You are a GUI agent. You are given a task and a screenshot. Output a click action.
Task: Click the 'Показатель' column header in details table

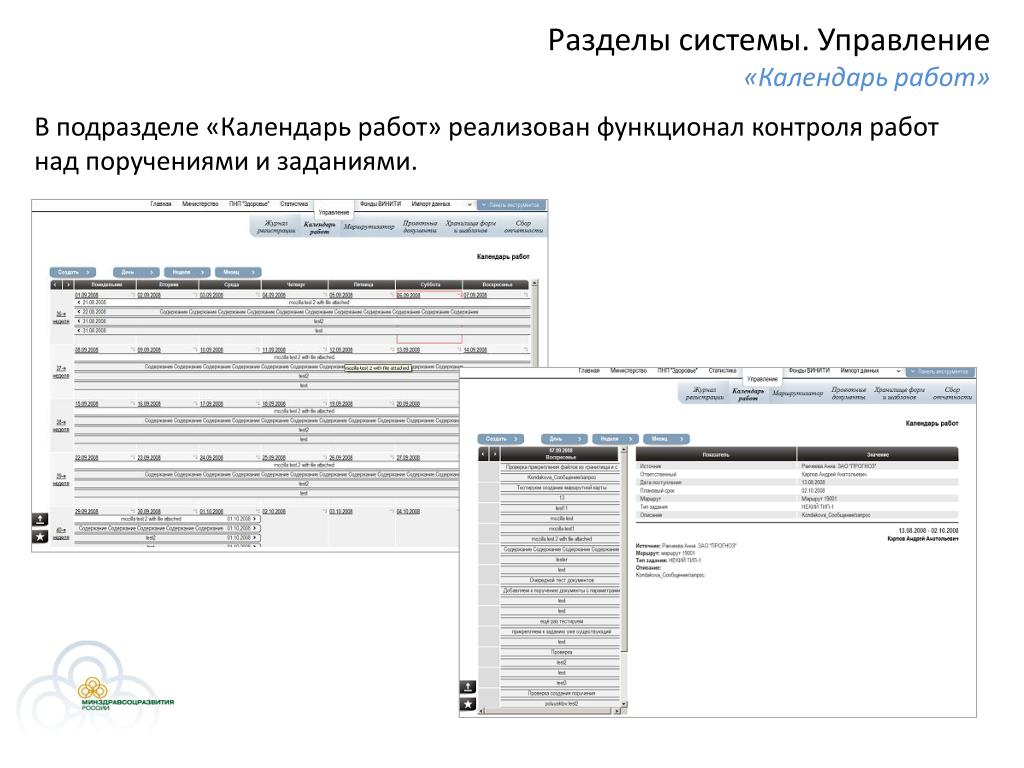pyautogui.click(x=716, y=454)
